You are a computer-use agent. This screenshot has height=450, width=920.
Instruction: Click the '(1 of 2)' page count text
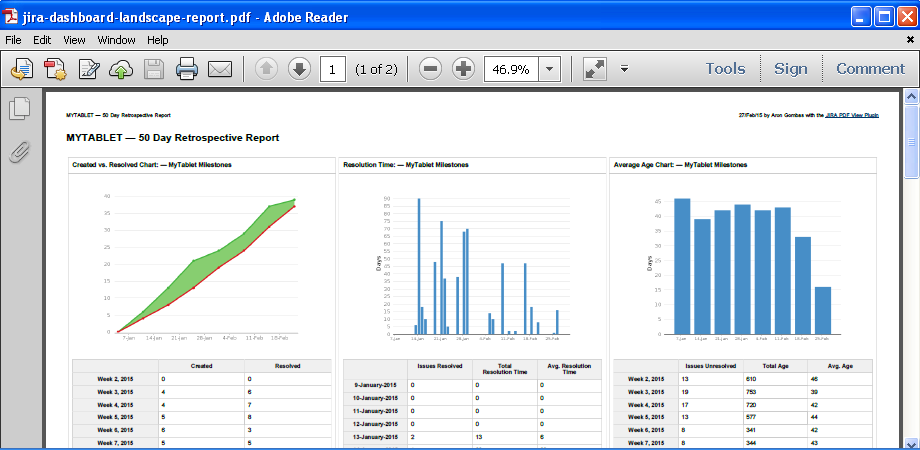coord(376,69)
